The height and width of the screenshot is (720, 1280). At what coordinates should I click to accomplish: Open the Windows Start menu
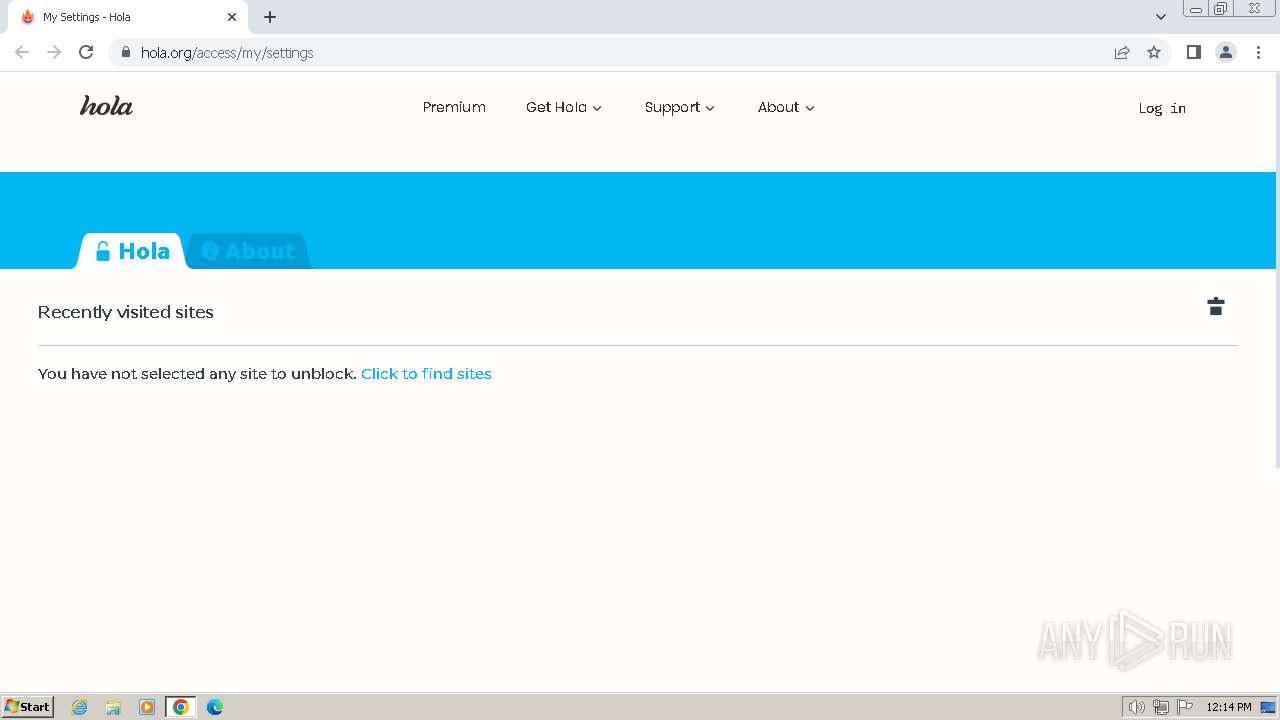pyautogui.click(x=28, y=706)
